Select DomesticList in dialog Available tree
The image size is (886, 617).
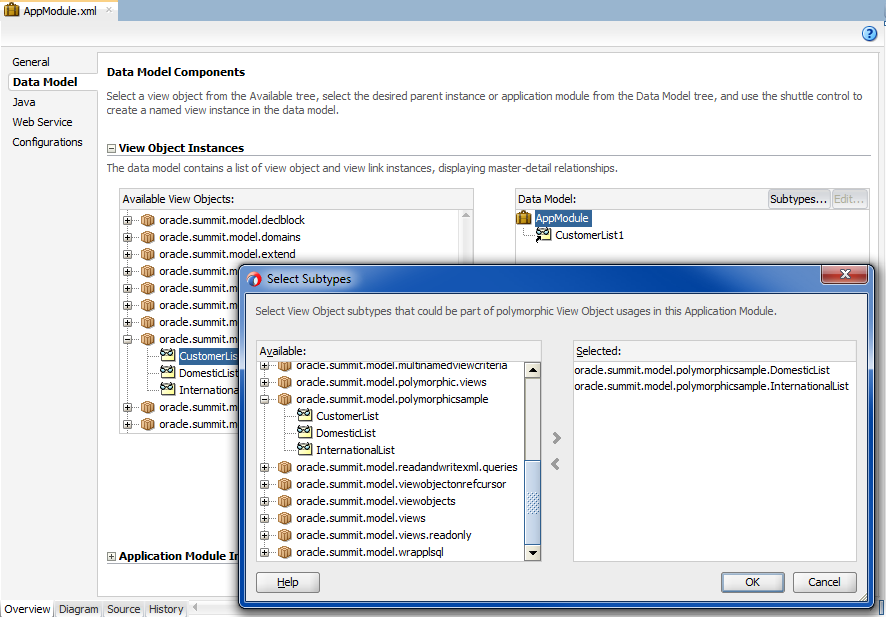tap(346, 433)
